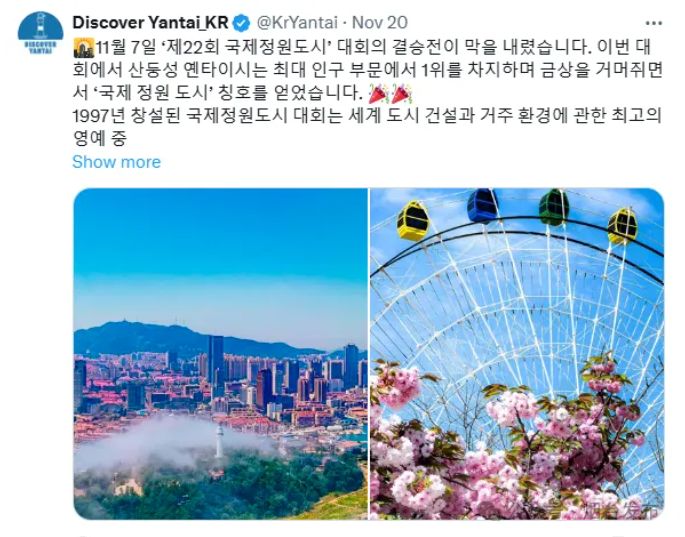Click the white lighthouse in the skyline photo
This screenshot has height=537, width=685.
pos(219,442)
